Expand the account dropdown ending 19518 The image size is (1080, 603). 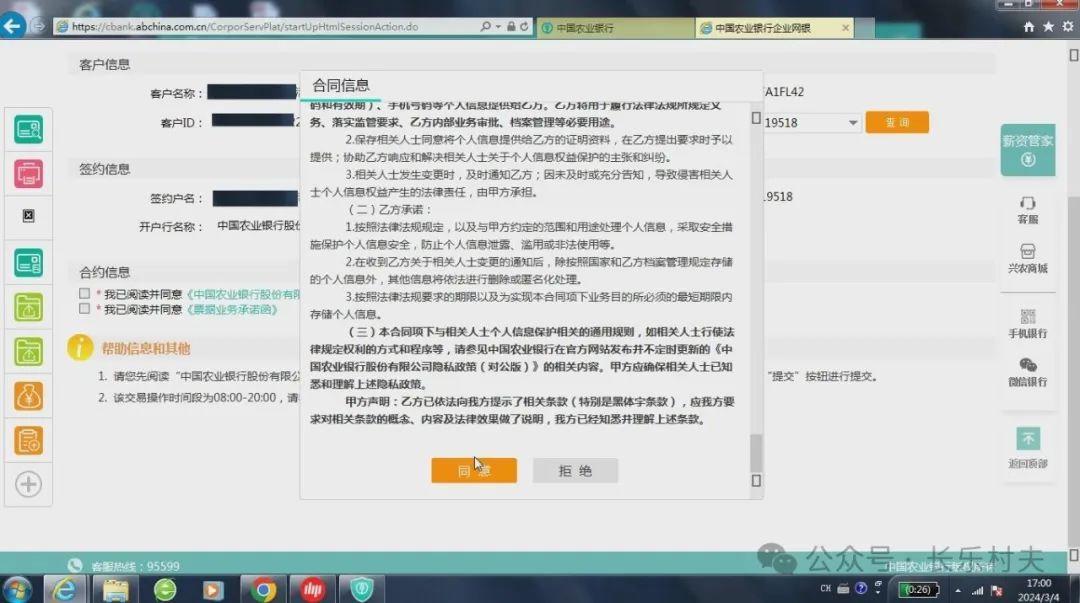tap(853, 123)
